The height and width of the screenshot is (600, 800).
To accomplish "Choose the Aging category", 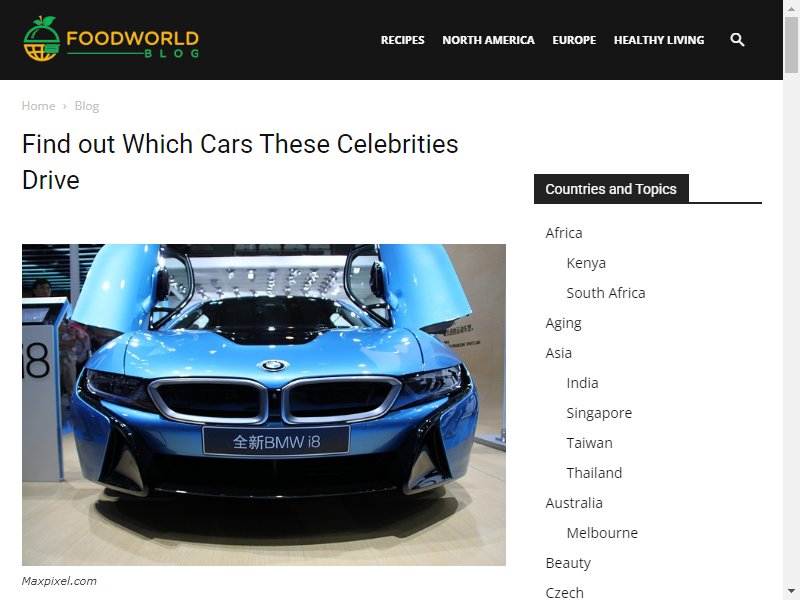I will tap(563, 323).
